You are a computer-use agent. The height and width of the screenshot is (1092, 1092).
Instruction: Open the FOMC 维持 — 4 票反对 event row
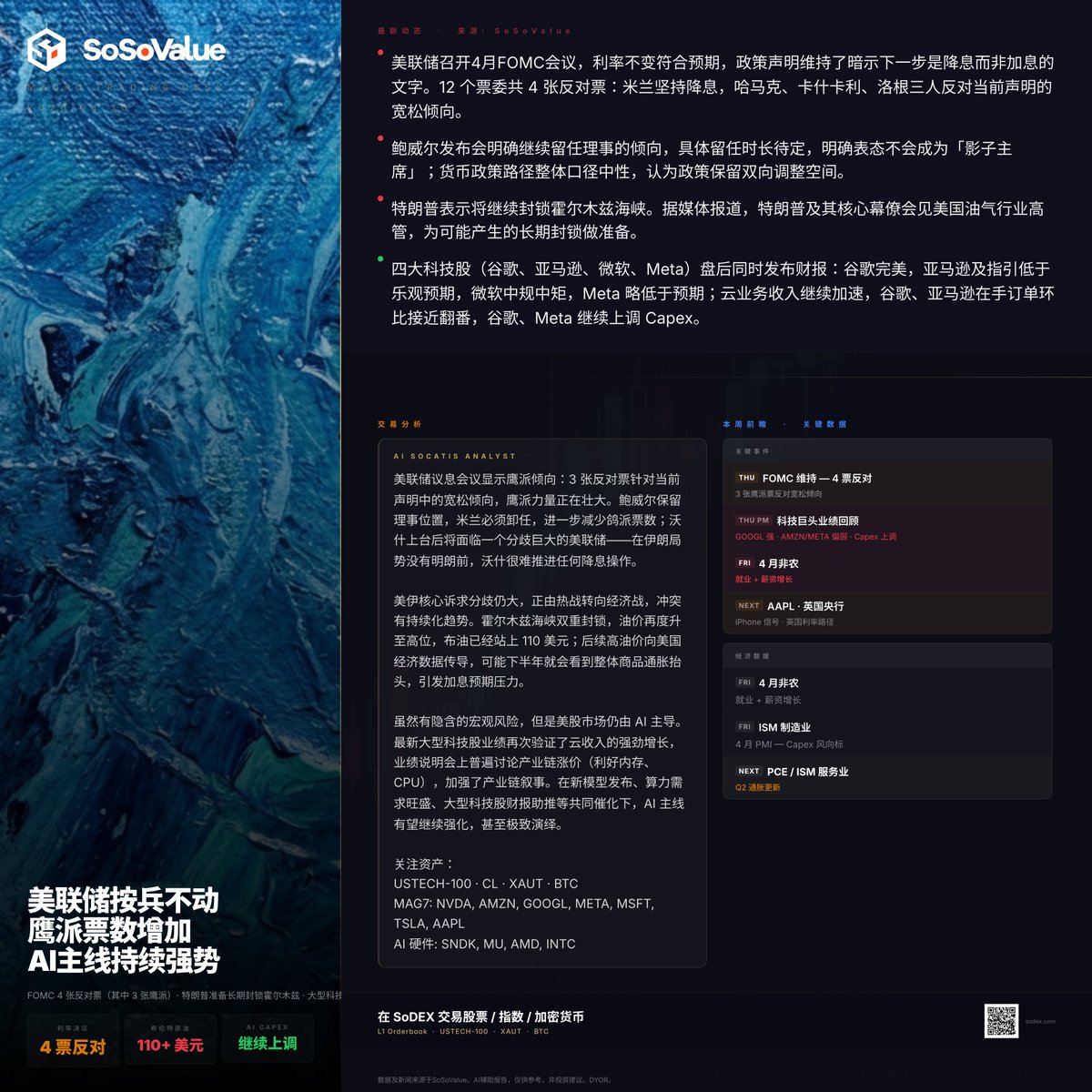pos(887,485)
